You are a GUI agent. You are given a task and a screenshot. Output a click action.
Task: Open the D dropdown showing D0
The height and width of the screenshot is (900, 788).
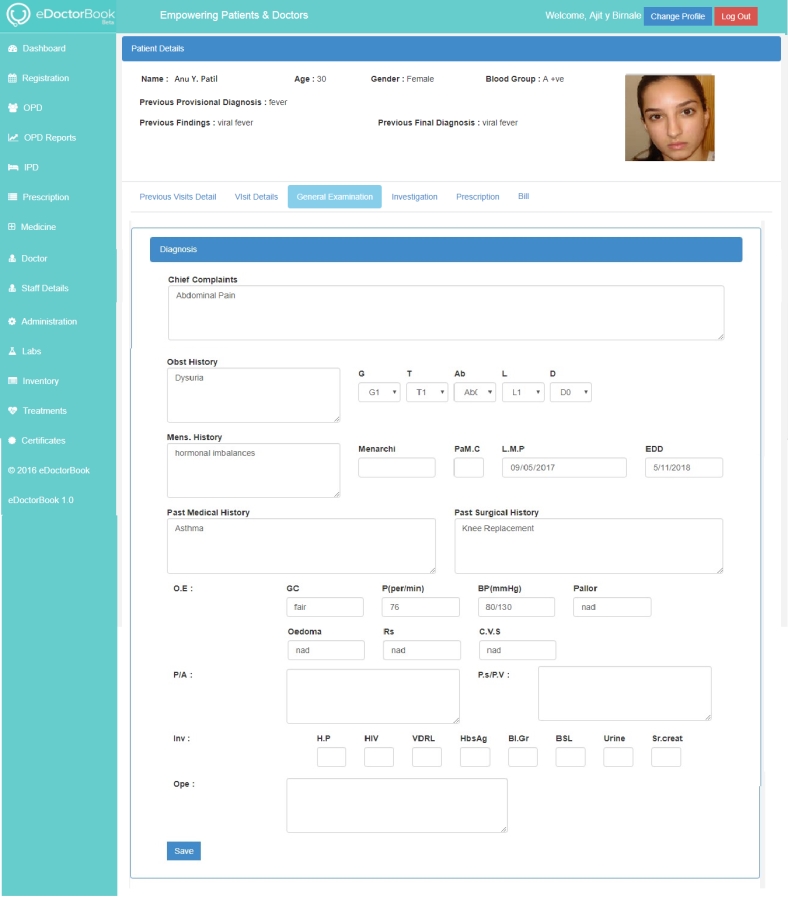570,393
